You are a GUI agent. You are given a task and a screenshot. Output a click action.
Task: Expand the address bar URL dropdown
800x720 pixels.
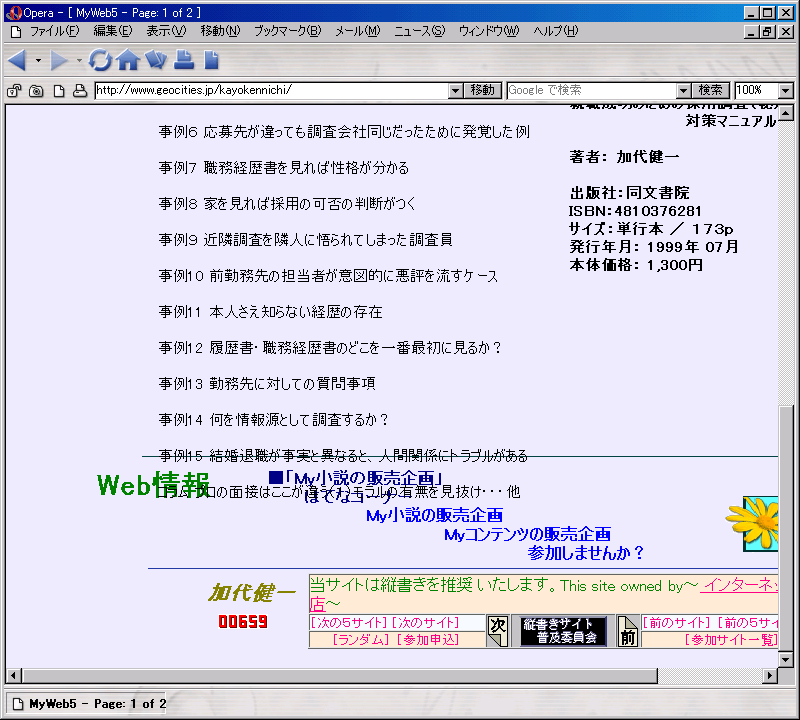tap(456, 91)
